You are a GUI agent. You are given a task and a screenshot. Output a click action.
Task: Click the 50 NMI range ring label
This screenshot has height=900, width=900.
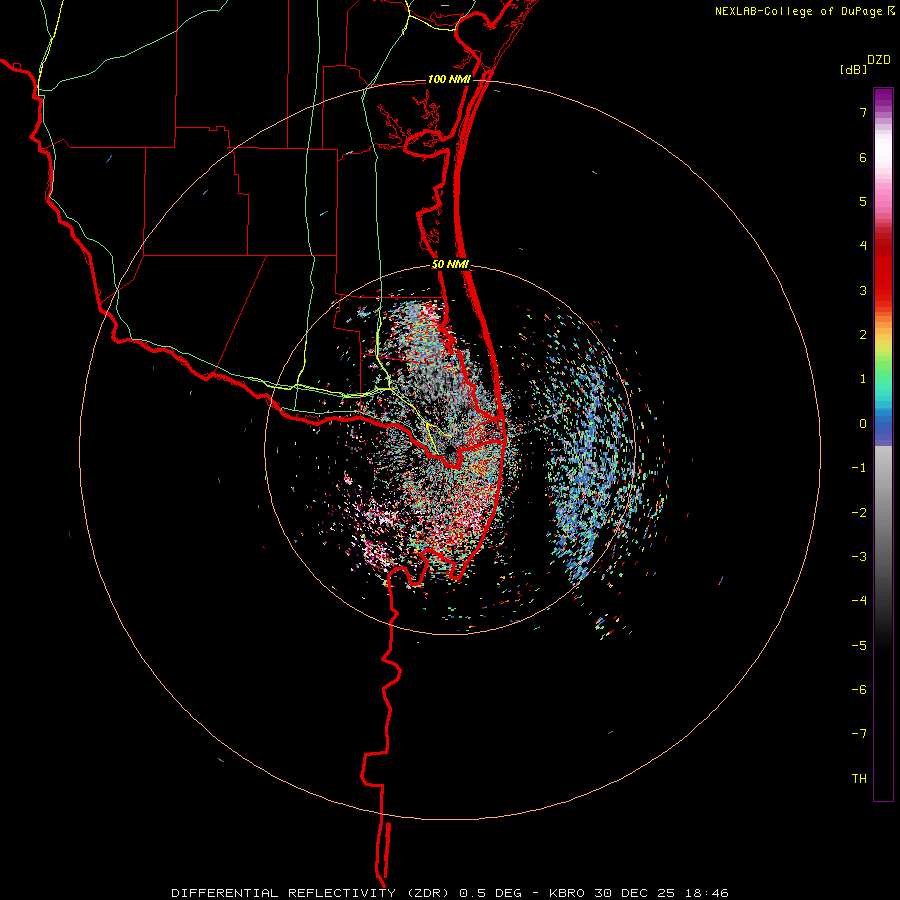pos(451,265)
